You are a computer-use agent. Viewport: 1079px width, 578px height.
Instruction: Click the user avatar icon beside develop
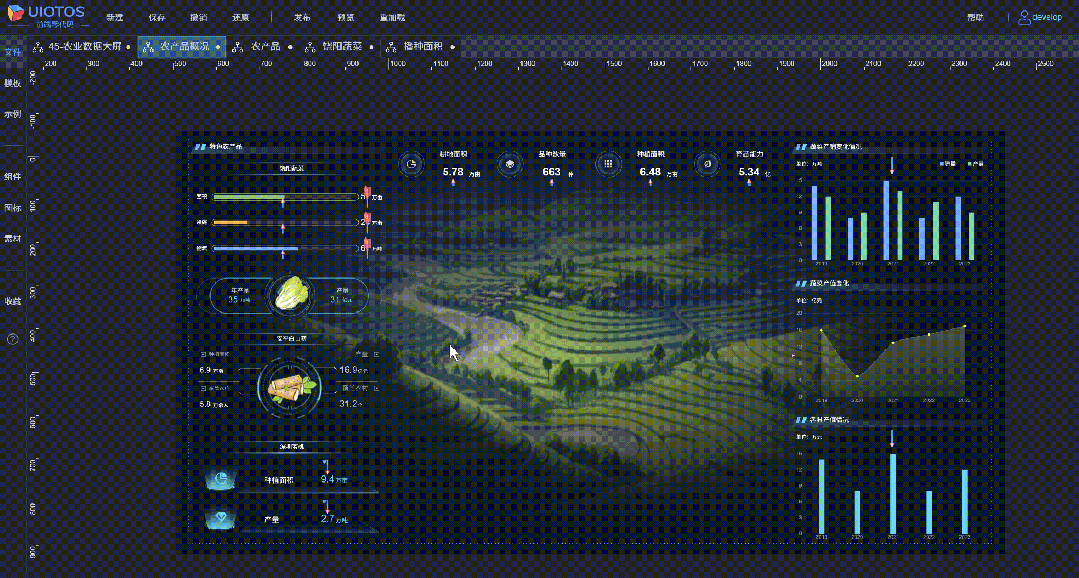point(1025,17)
